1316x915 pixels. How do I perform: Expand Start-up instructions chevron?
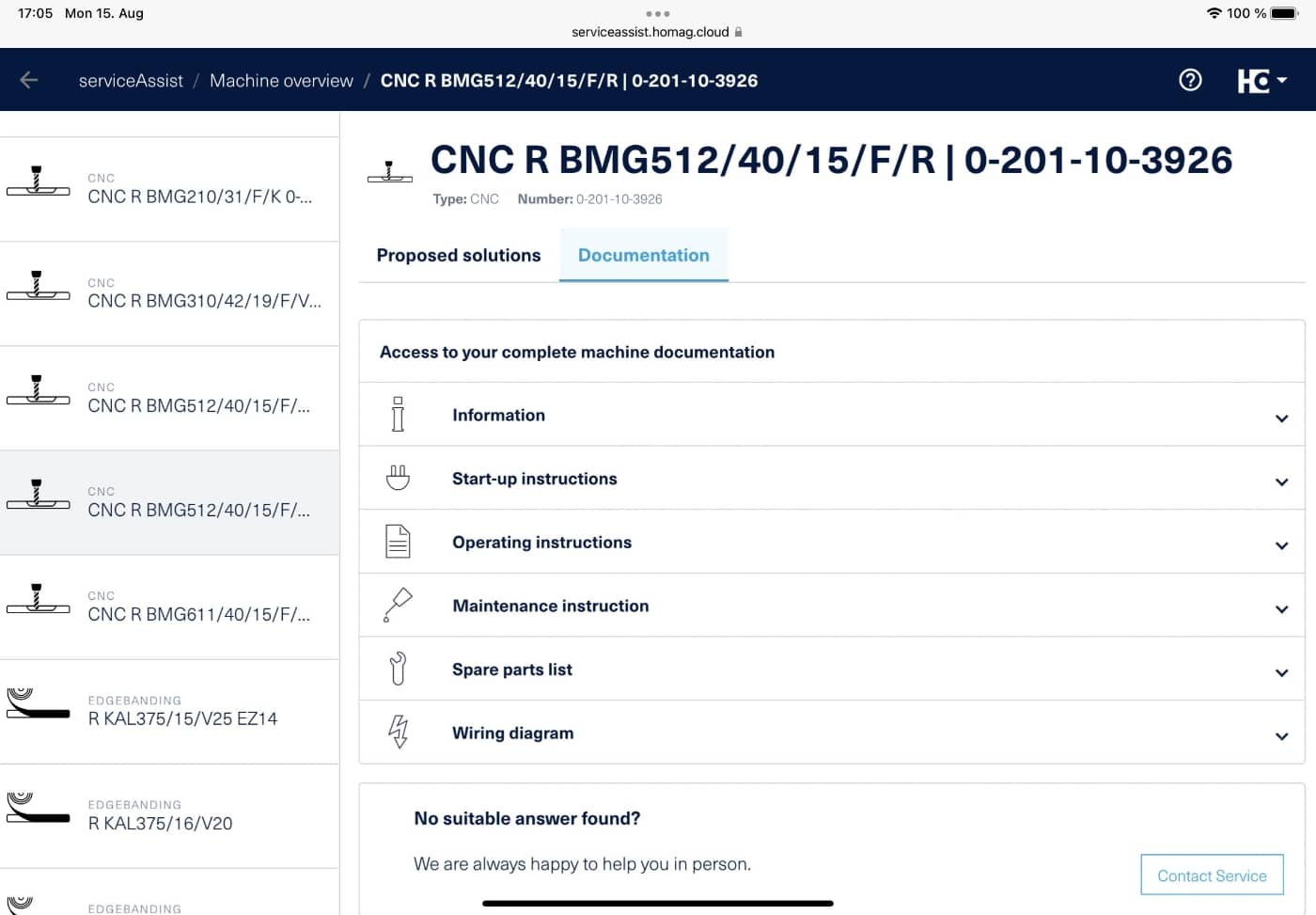click(x=1281, y=482)
